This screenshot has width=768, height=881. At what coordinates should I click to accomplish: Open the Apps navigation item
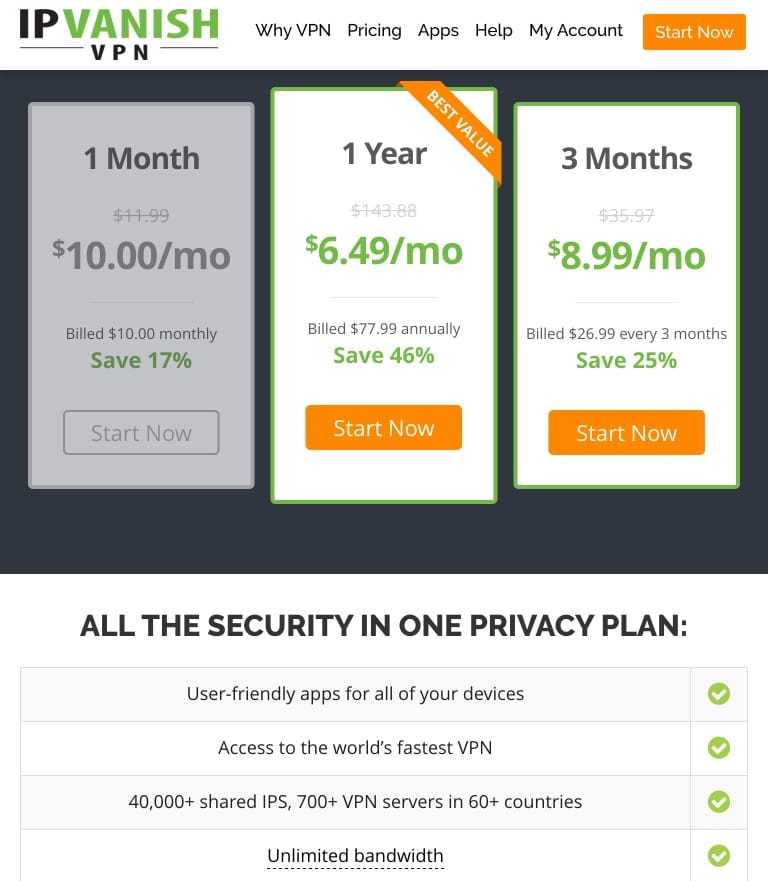click(x=438, y=31)
